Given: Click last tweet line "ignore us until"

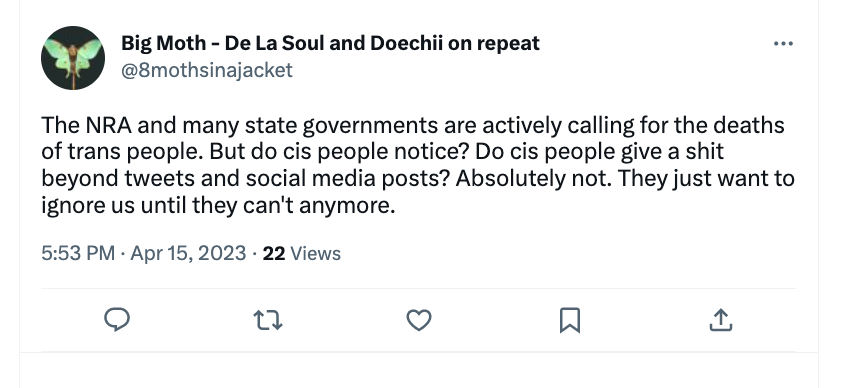Looking at the screenshot, I should click(218, 206).
